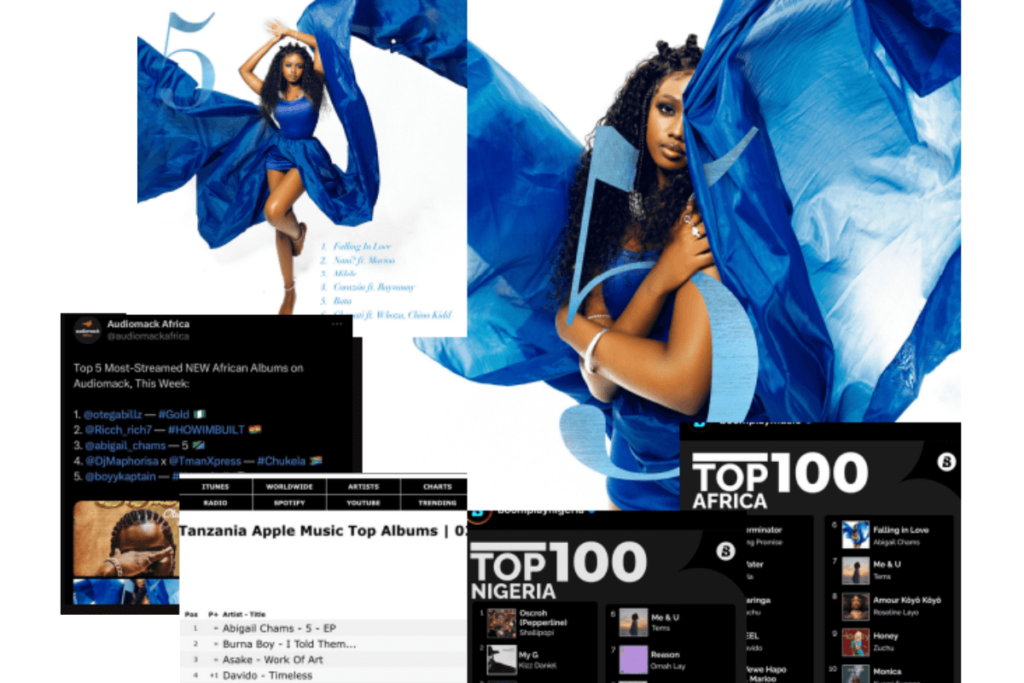The height and width of the screenshot is (683, 1024).
Task: Click the Falling in Love album art
Action: [x=855, y=535]
